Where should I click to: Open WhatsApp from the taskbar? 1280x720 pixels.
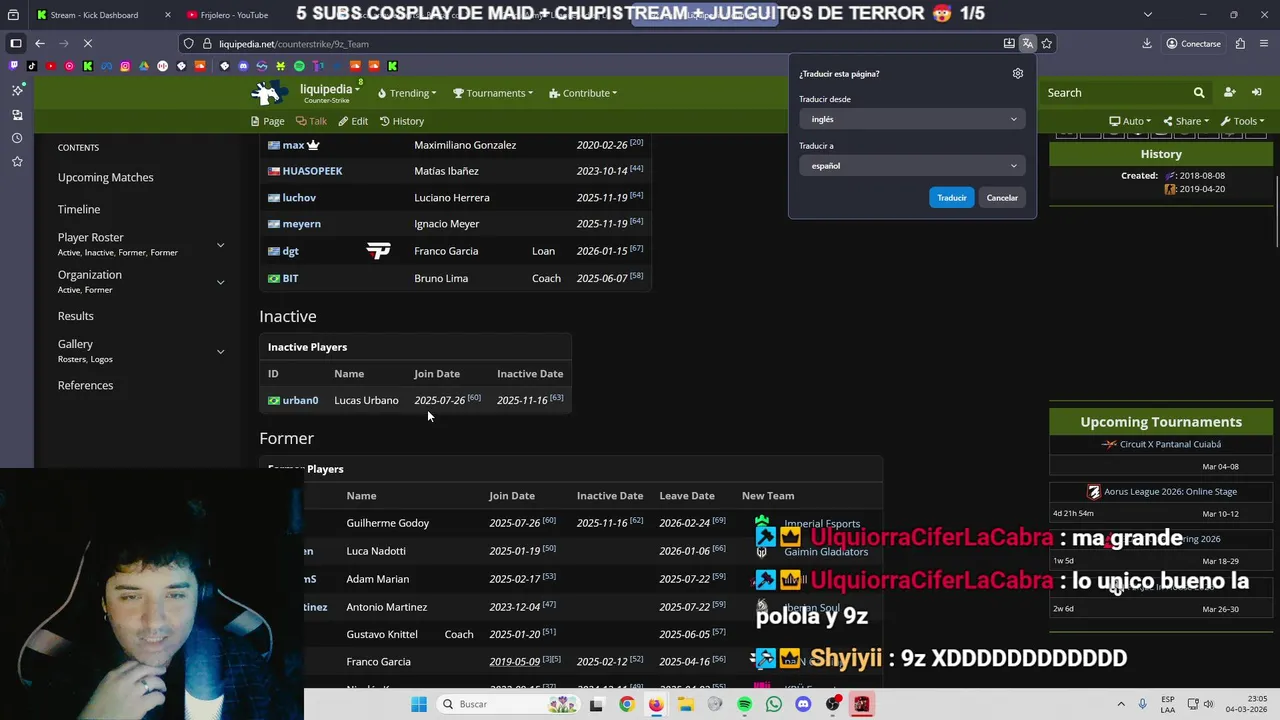[773, 704]
